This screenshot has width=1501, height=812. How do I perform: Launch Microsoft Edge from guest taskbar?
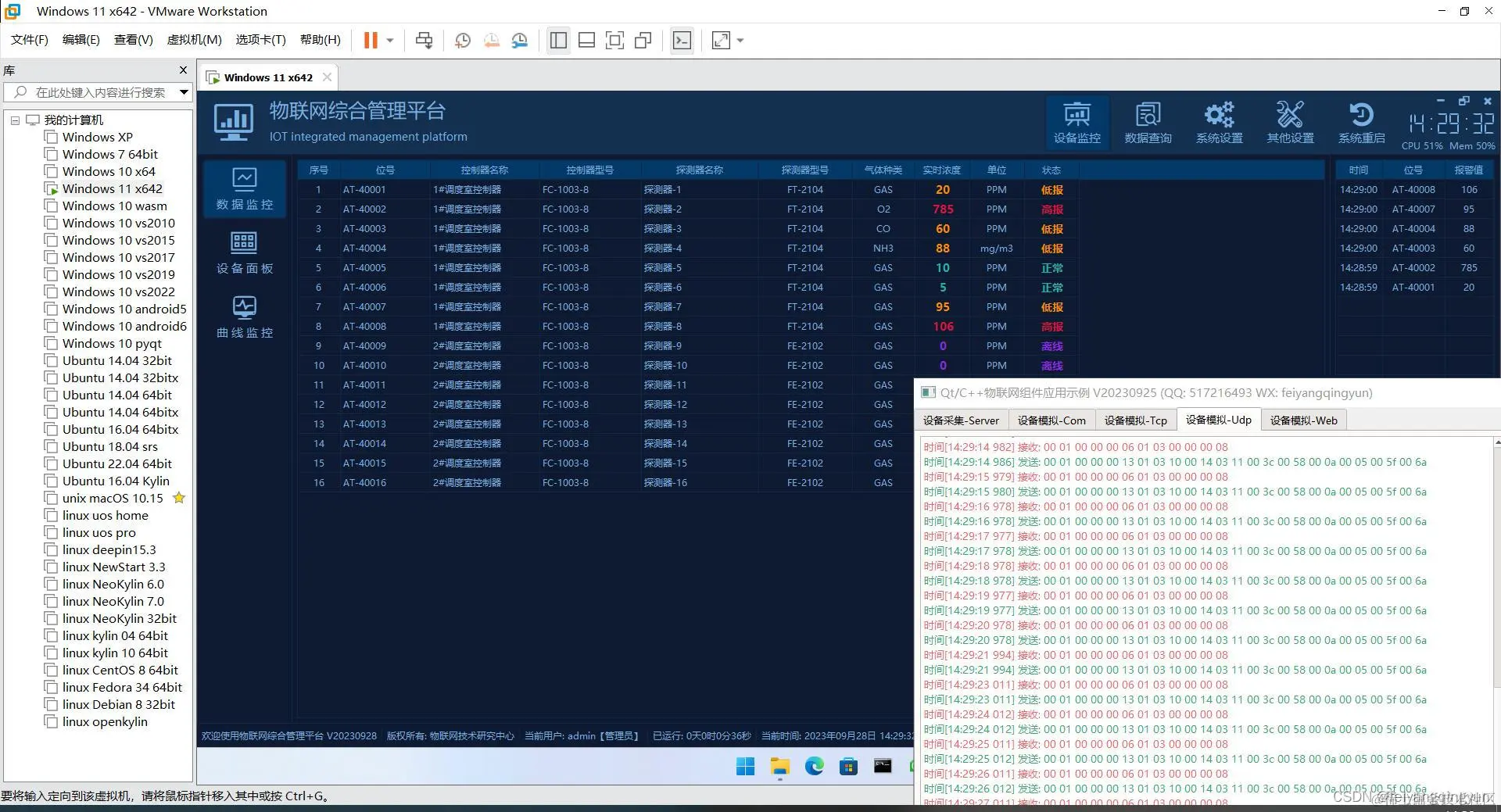(x=815, y=767)
